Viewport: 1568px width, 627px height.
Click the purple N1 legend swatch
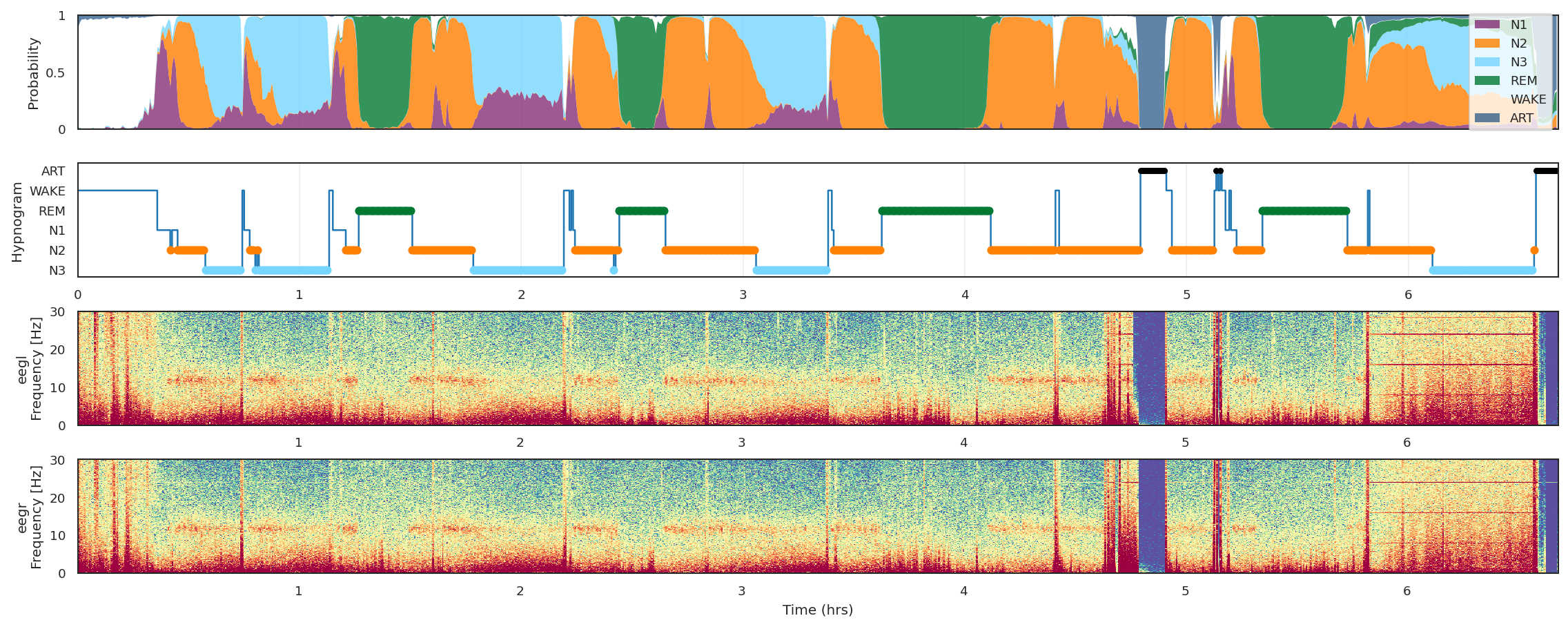pyautogui.click(x=1487, y=25)
